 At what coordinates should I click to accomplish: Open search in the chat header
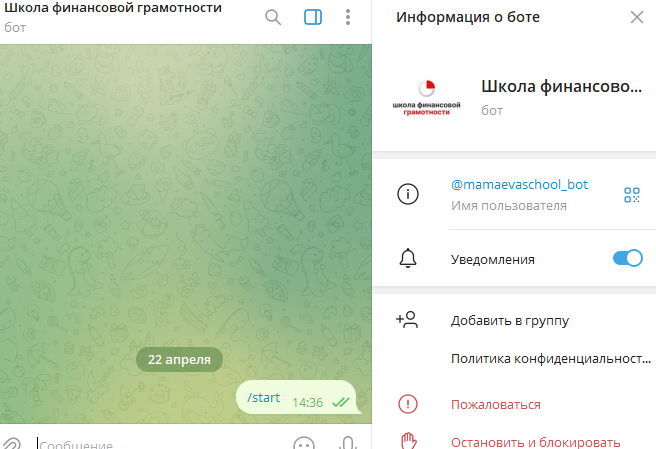[x=273, y=17]
